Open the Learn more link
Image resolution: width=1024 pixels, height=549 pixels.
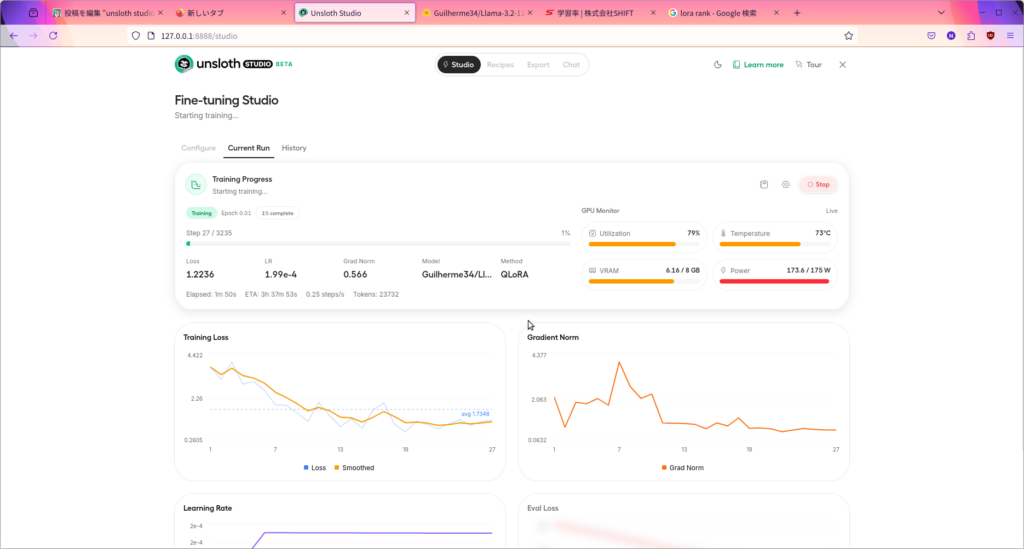(x=758, y=65)
